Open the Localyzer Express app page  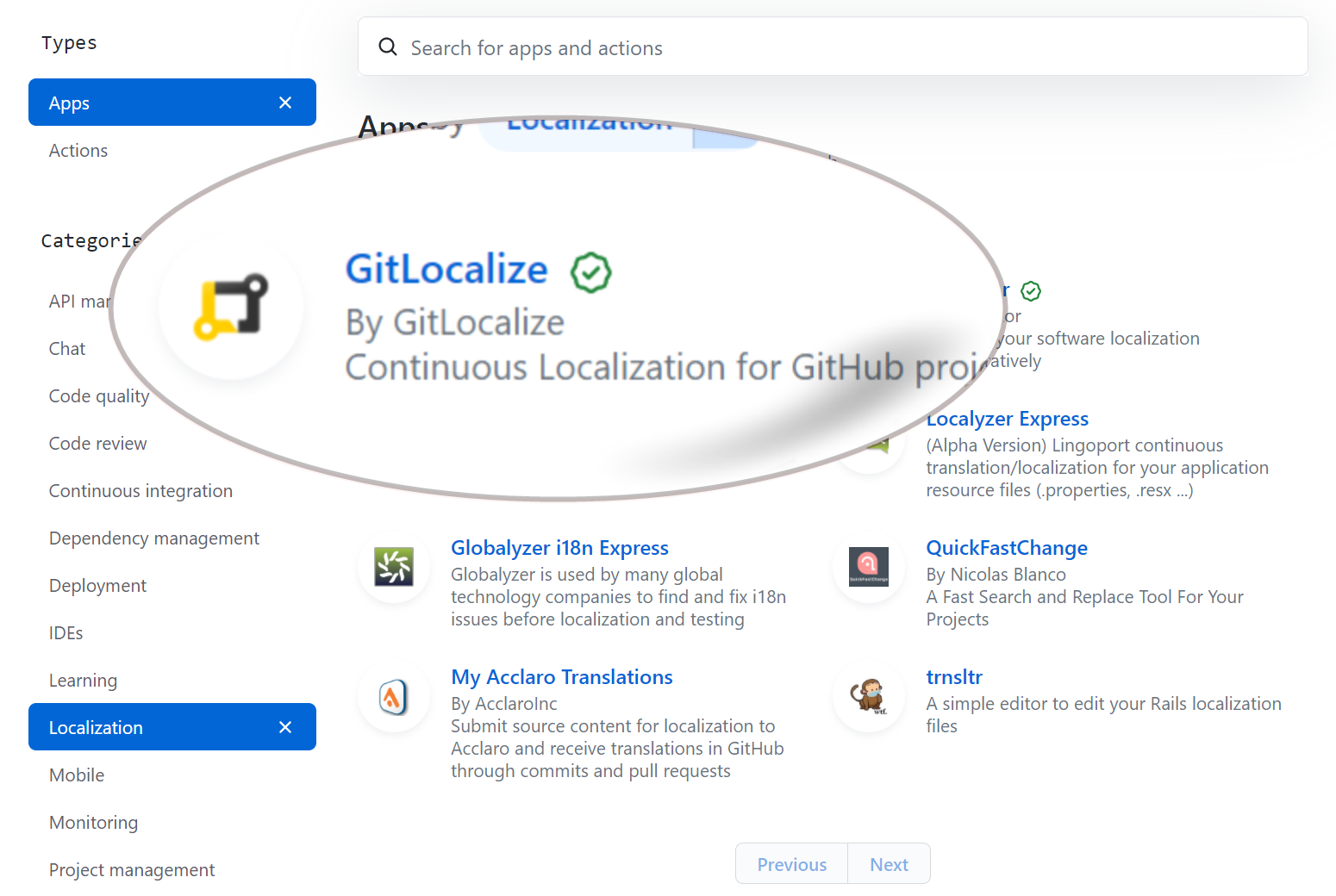point(1007,419)
